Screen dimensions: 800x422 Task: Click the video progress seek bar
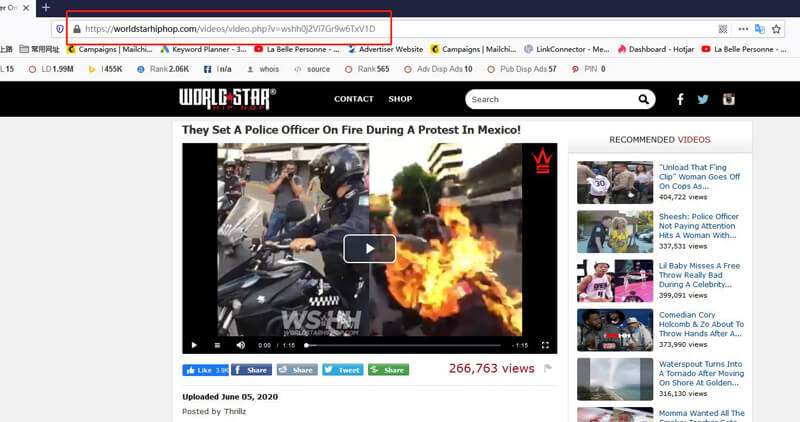pos(403,345)
